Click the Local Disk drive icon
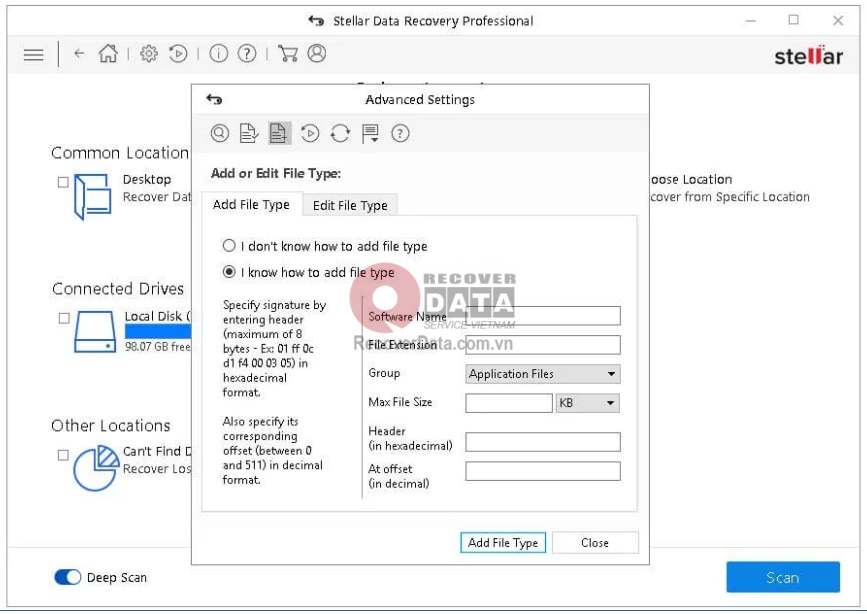This screenshot has width=867, height=614. [95, 332]
